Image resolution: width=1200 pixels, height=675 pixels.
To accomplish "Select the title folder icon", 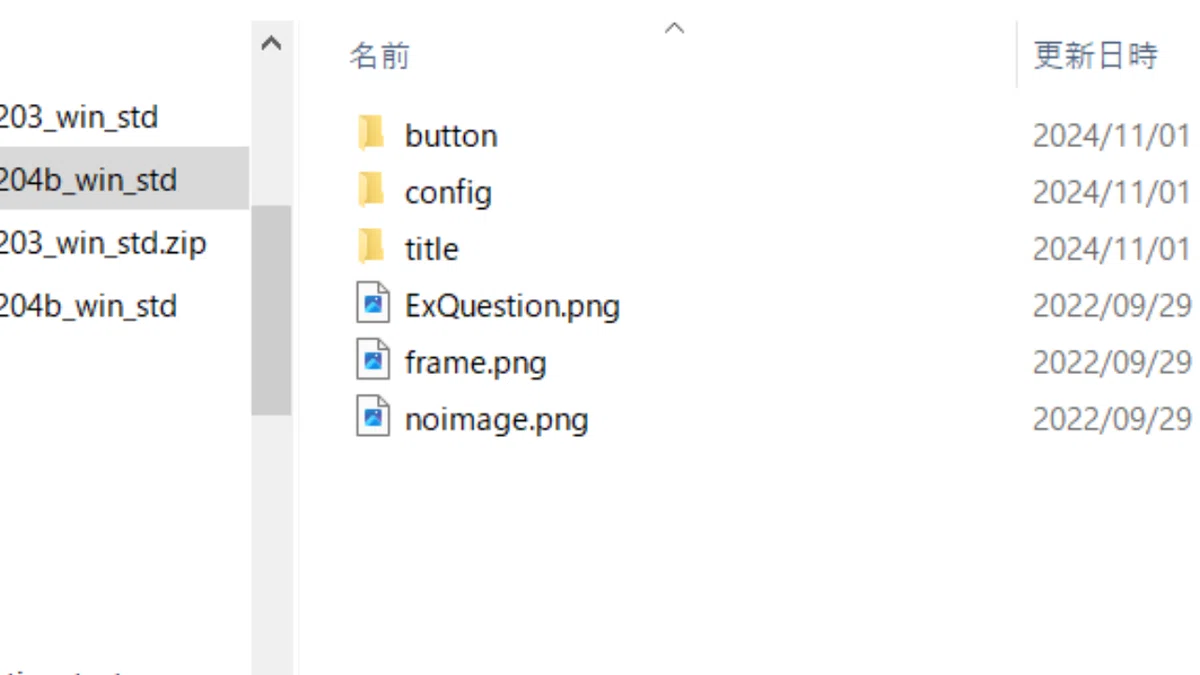I will (x=372, y=247).
